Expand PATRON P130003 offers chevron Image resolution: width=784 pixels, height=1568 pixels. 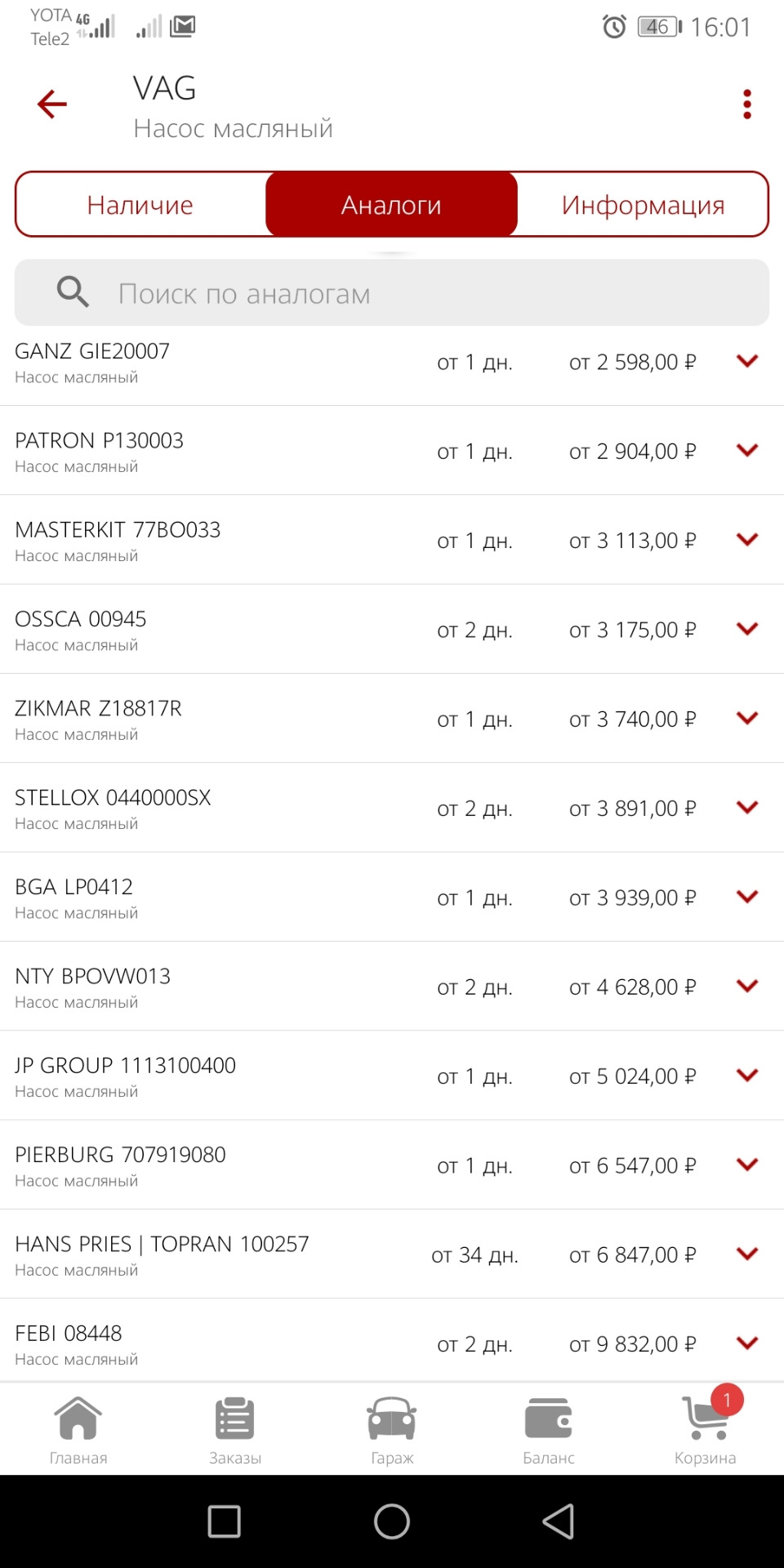pyautogui.click(x=747, y=450)
